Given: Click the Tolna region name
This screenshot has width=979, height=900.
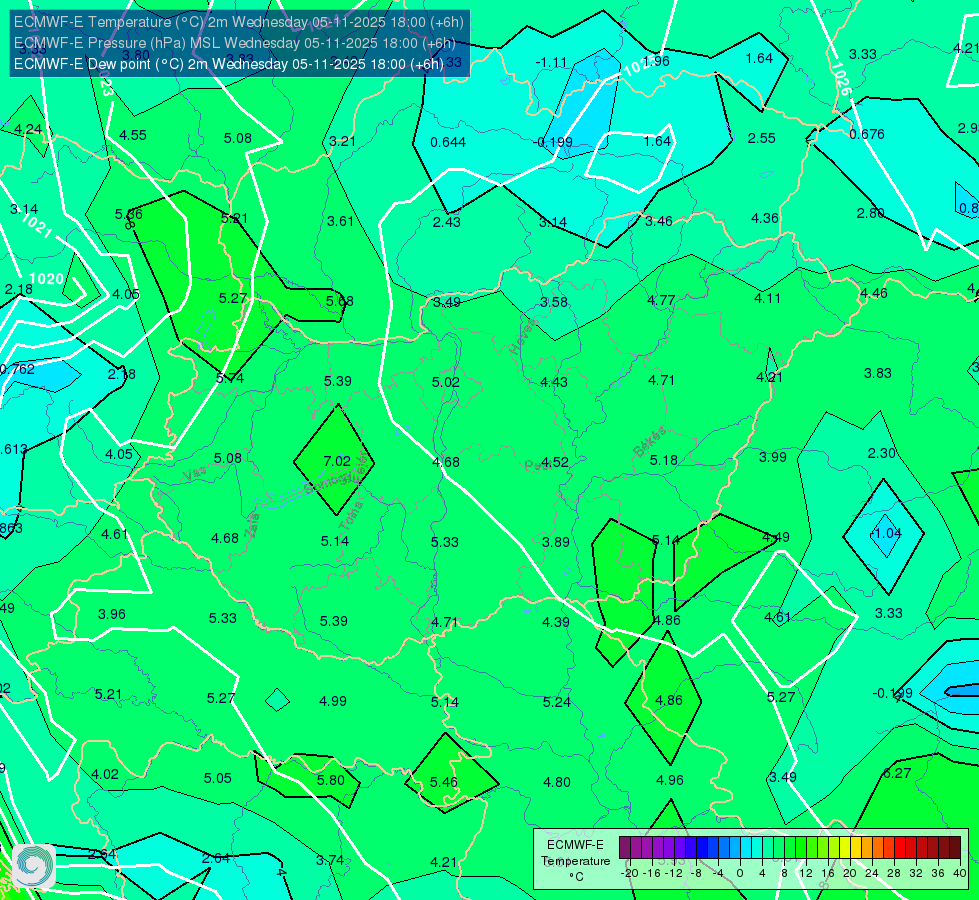Looking at the screenshot, I should (x=352, y=516).
